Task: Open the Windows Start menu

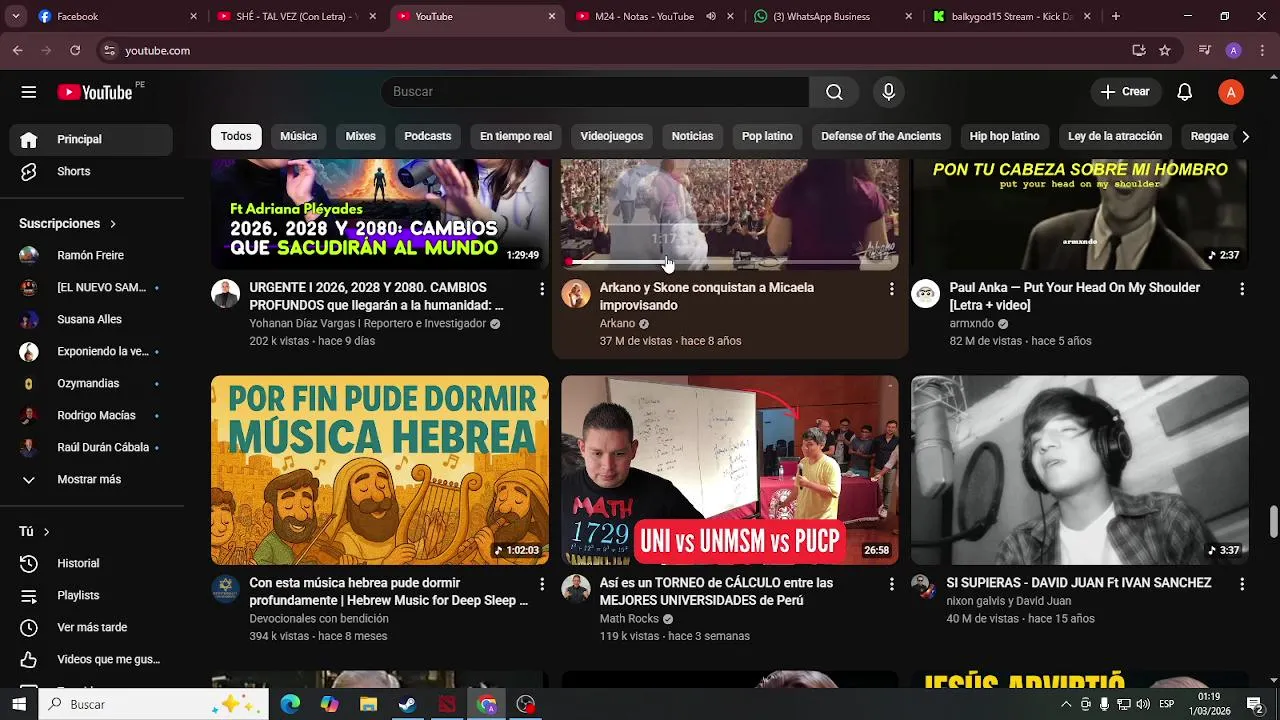Action: (x=19, y=704)
